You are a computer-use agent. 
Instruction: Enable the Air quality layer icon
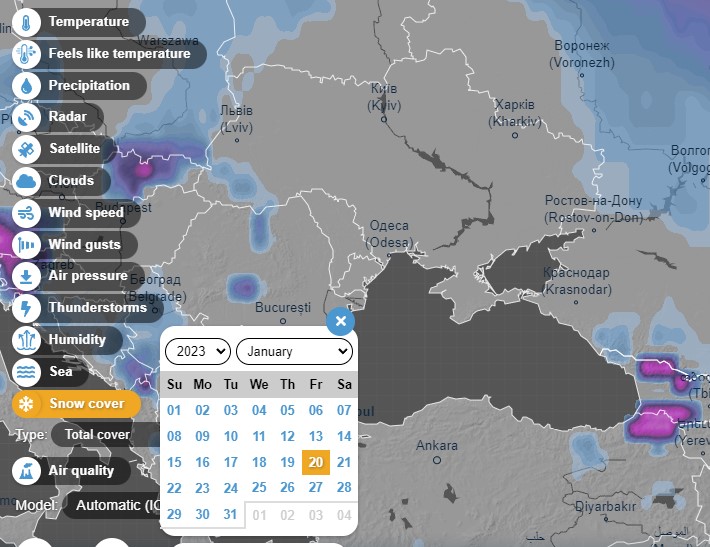26,470
